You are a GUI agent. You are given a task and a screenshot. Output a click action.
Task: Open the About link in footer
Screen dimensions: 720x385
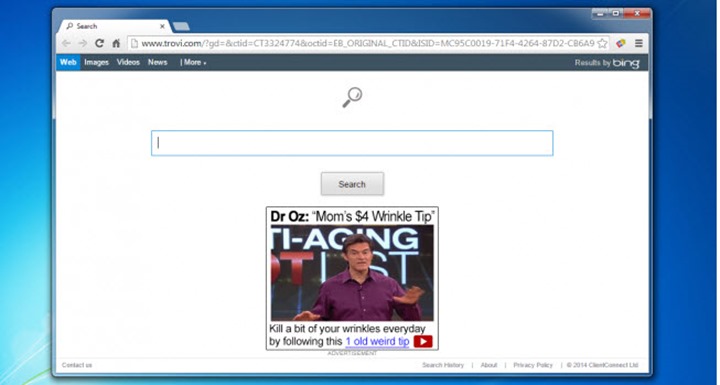[x=489, y=365]
